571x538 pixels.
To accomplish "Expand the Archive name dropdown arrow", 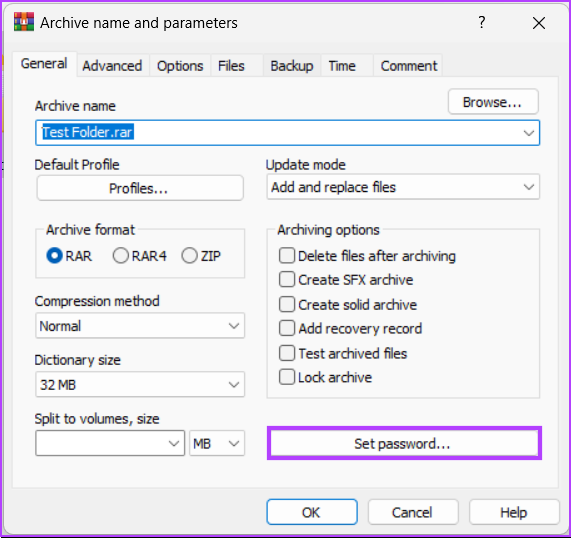I will [529, 133].
